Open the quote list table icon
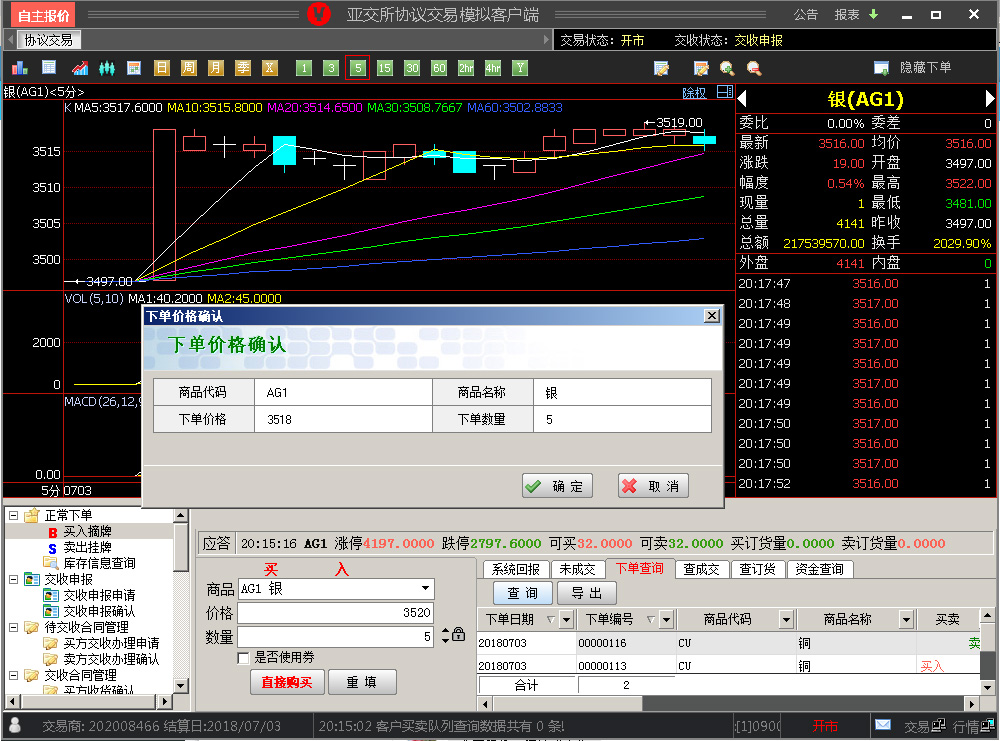The width and height of the screenshot is (1000, 741). 48,68
